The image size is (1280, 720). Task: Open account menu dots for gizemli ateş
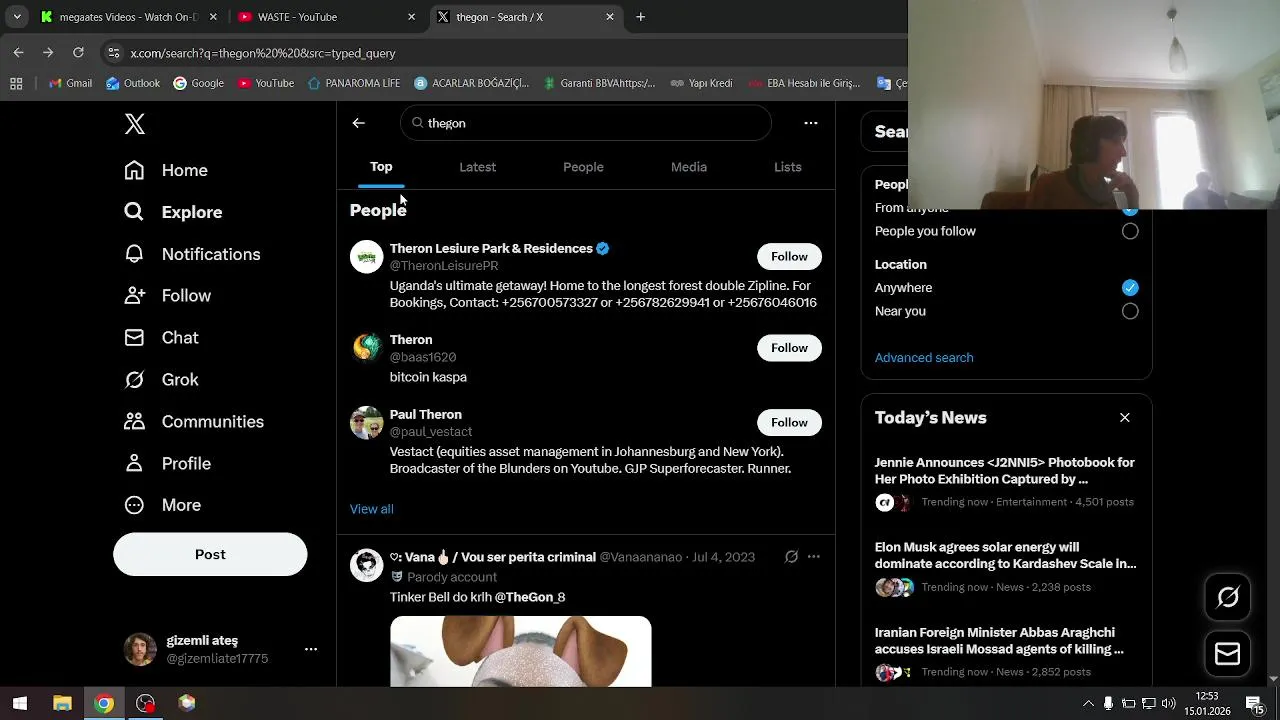pyautogui.click(x=311, y=649)
